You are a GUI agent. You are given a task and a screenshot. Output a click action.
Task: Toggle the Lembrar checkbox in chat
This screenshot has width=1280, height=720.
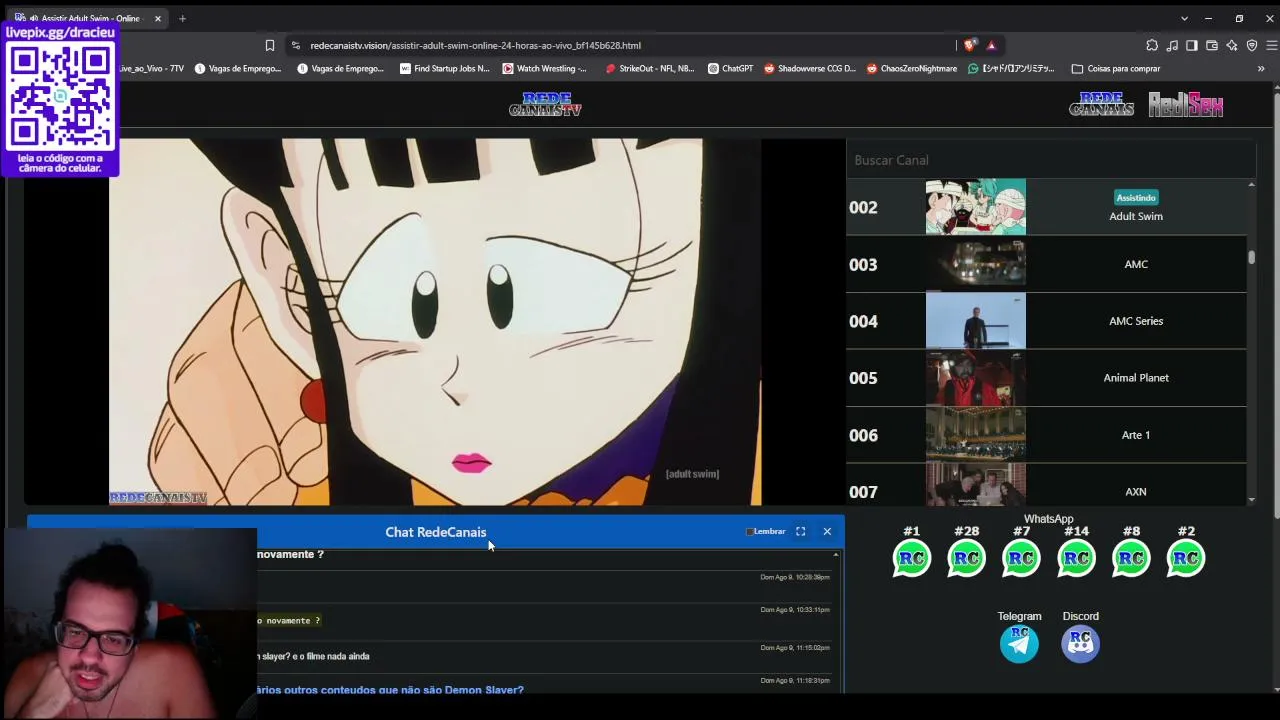click(x=749, y=532)
